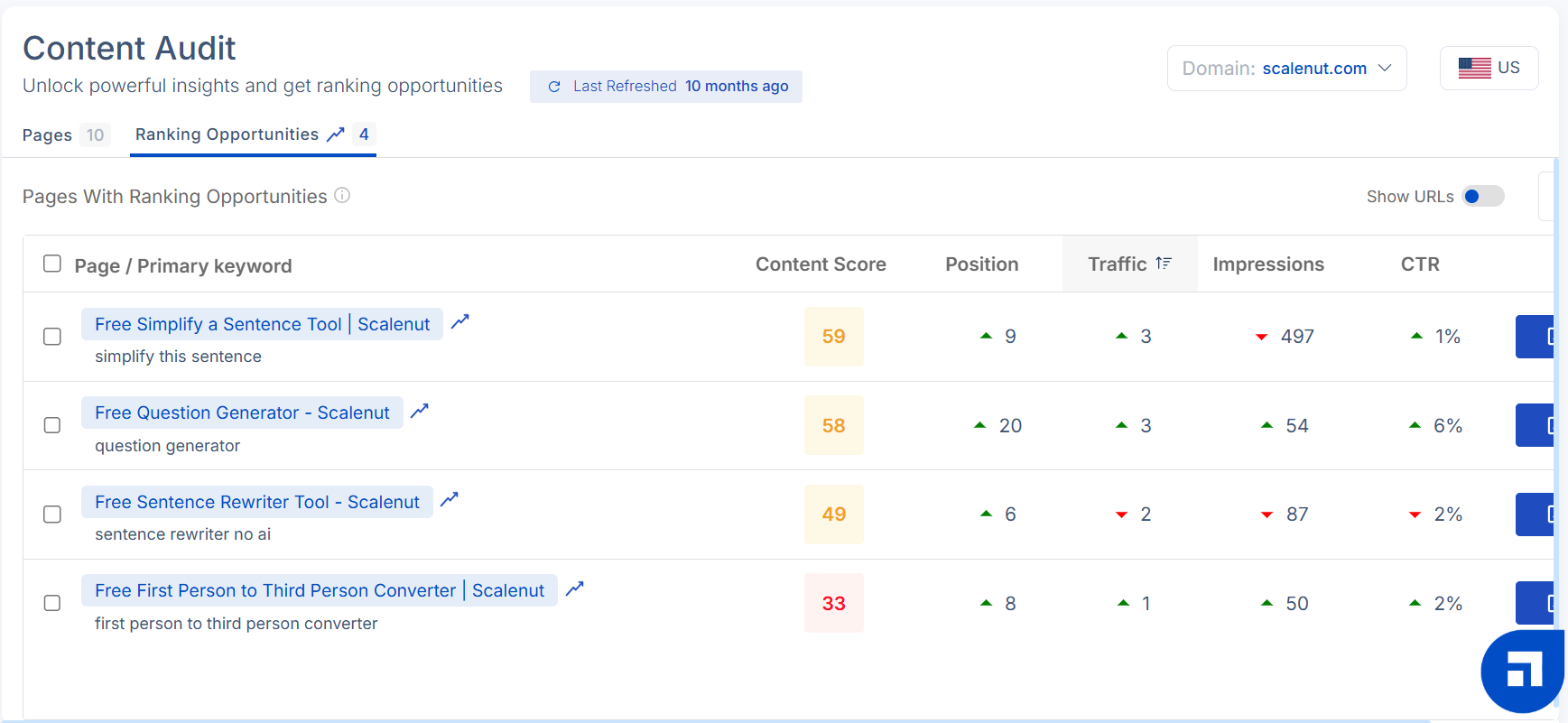The width and height of the screenshot is (1568, 723).
Task: Toggle the Show URLs switch
Action: coord(1483,196)
